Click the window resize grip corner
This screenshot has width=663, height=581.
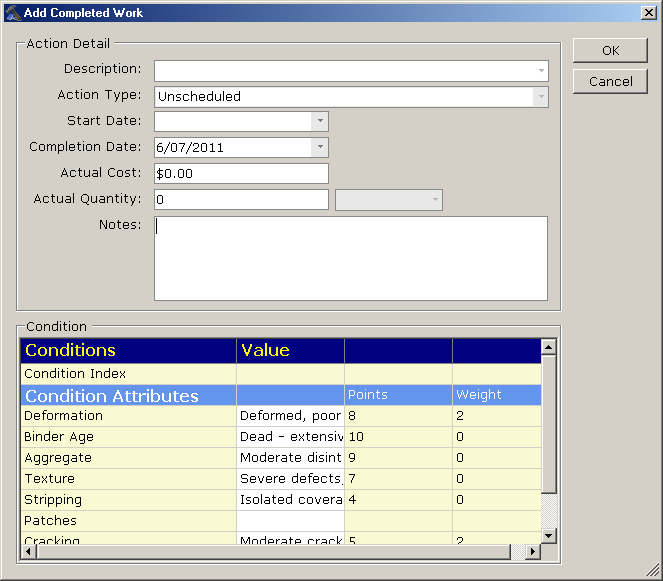coord(653,570)
